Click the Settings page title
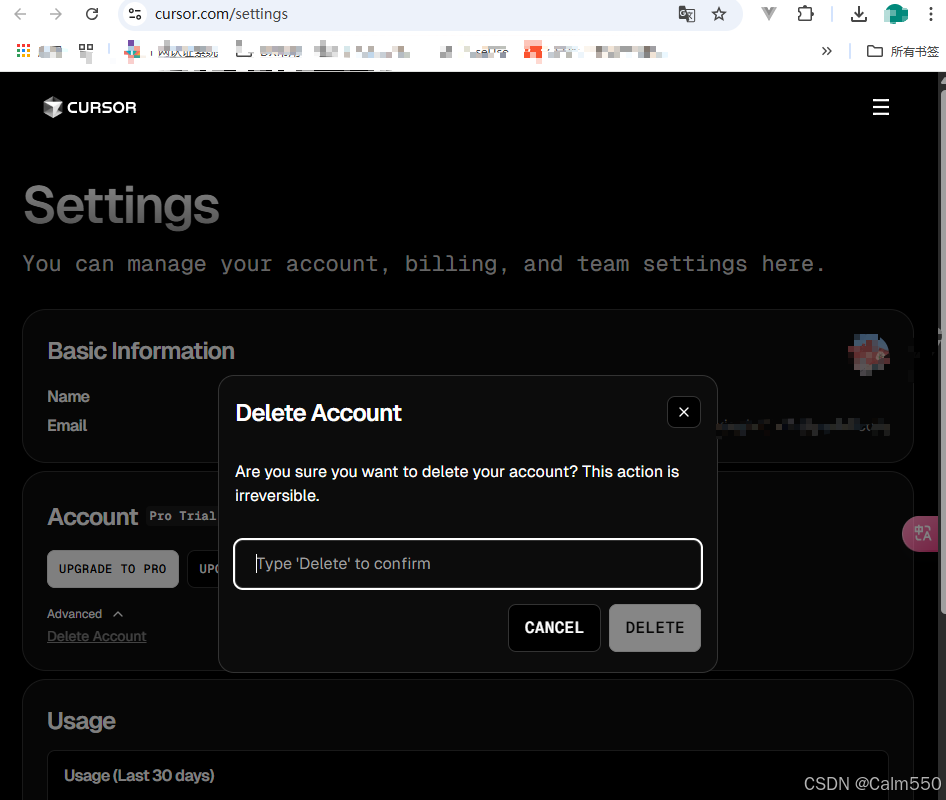Viewport: 946px width, 800px height. pos(121,206)
